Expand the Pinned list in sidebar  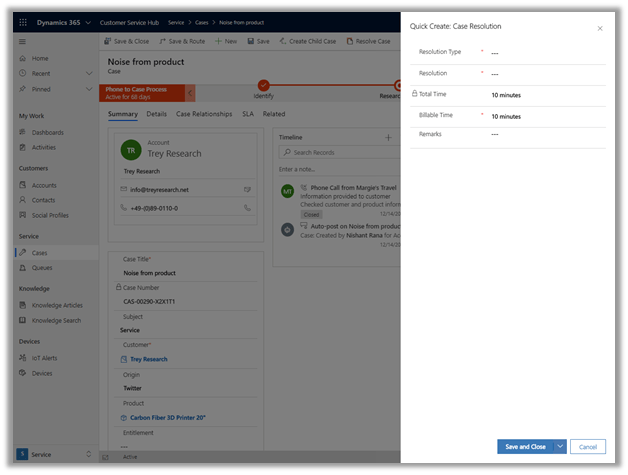tap(90, 89)
